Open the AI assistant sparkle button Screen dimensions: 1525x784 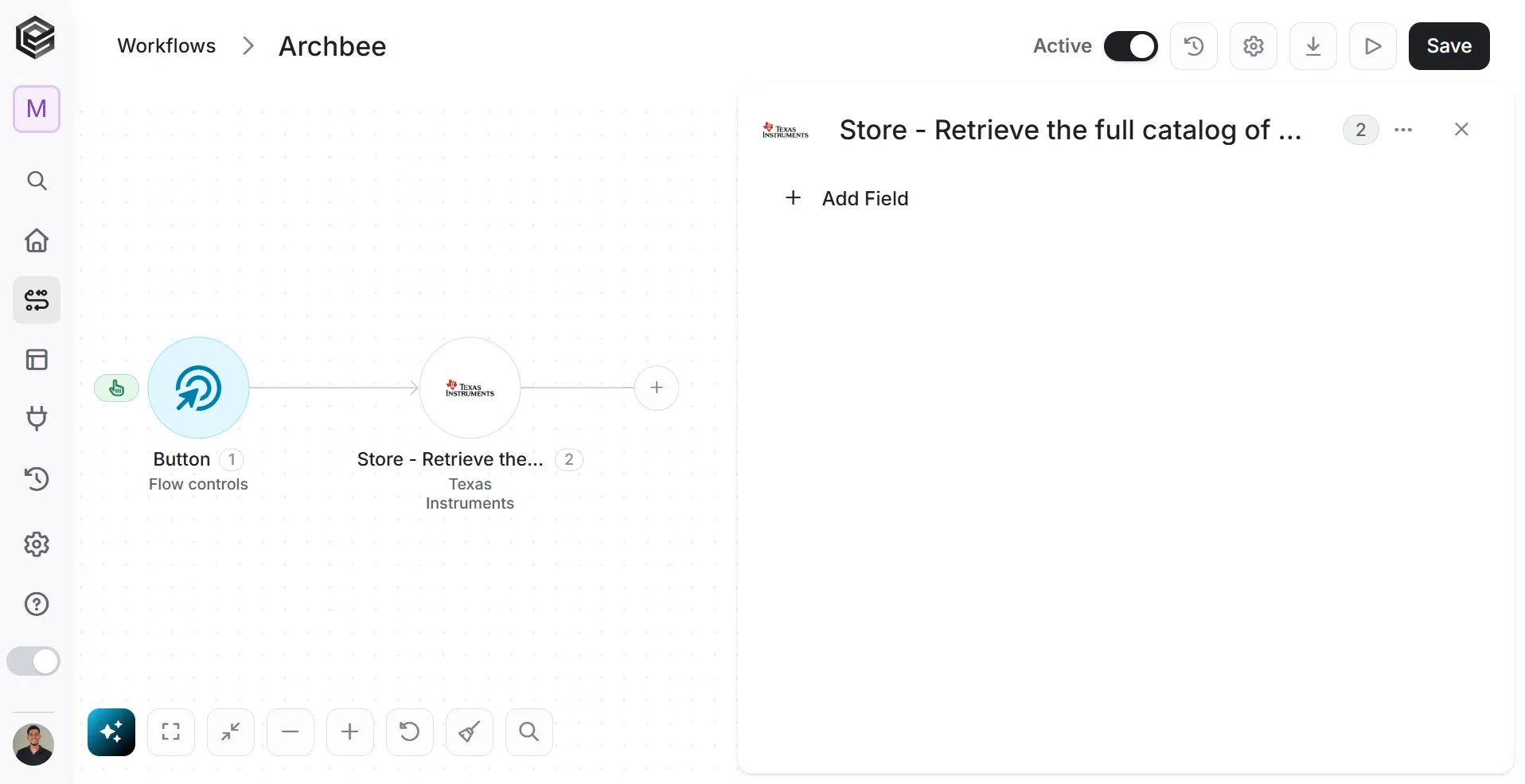pyautogui.click(x=111, y=731)
